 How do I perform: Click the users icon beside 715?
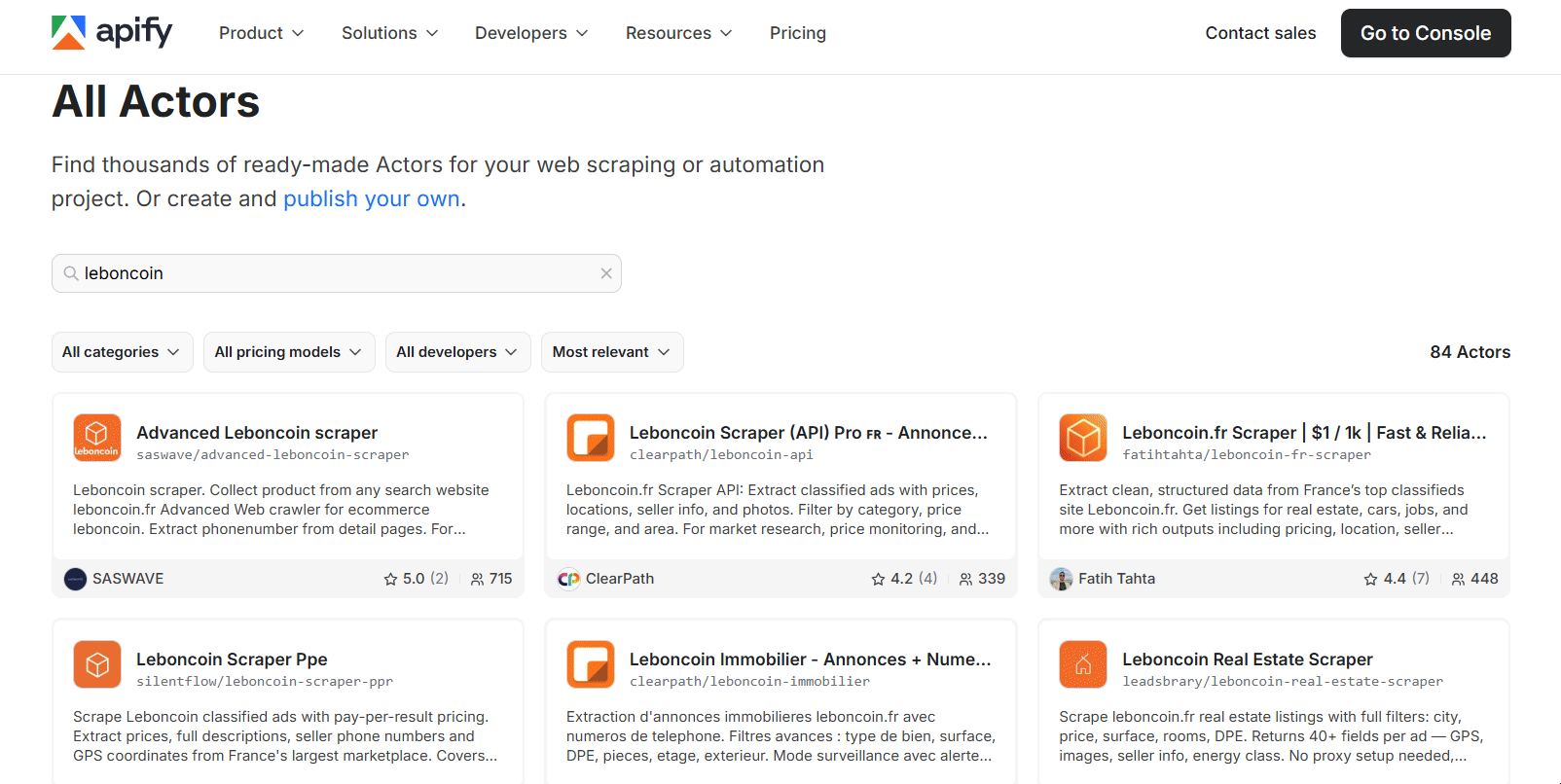[x=477, y=579]
